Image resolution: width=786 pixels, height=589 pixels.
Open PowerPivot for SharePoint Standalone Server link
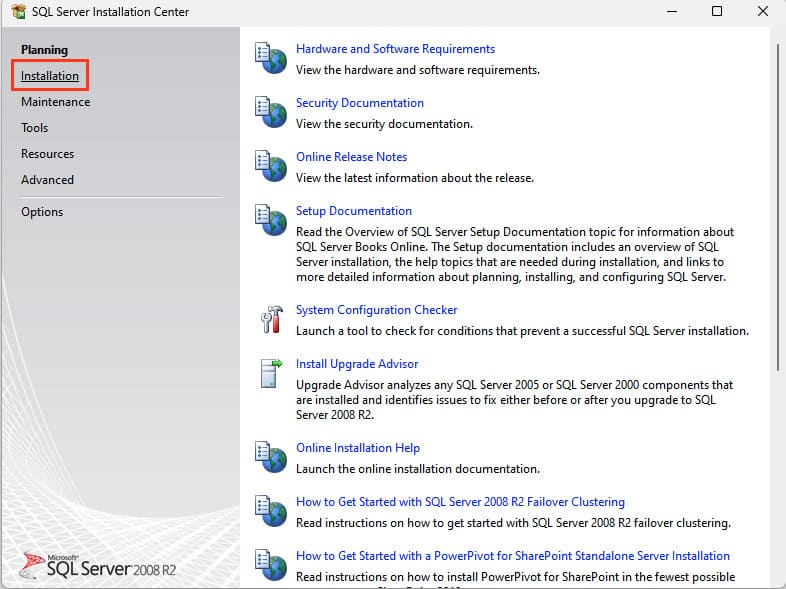512,556
